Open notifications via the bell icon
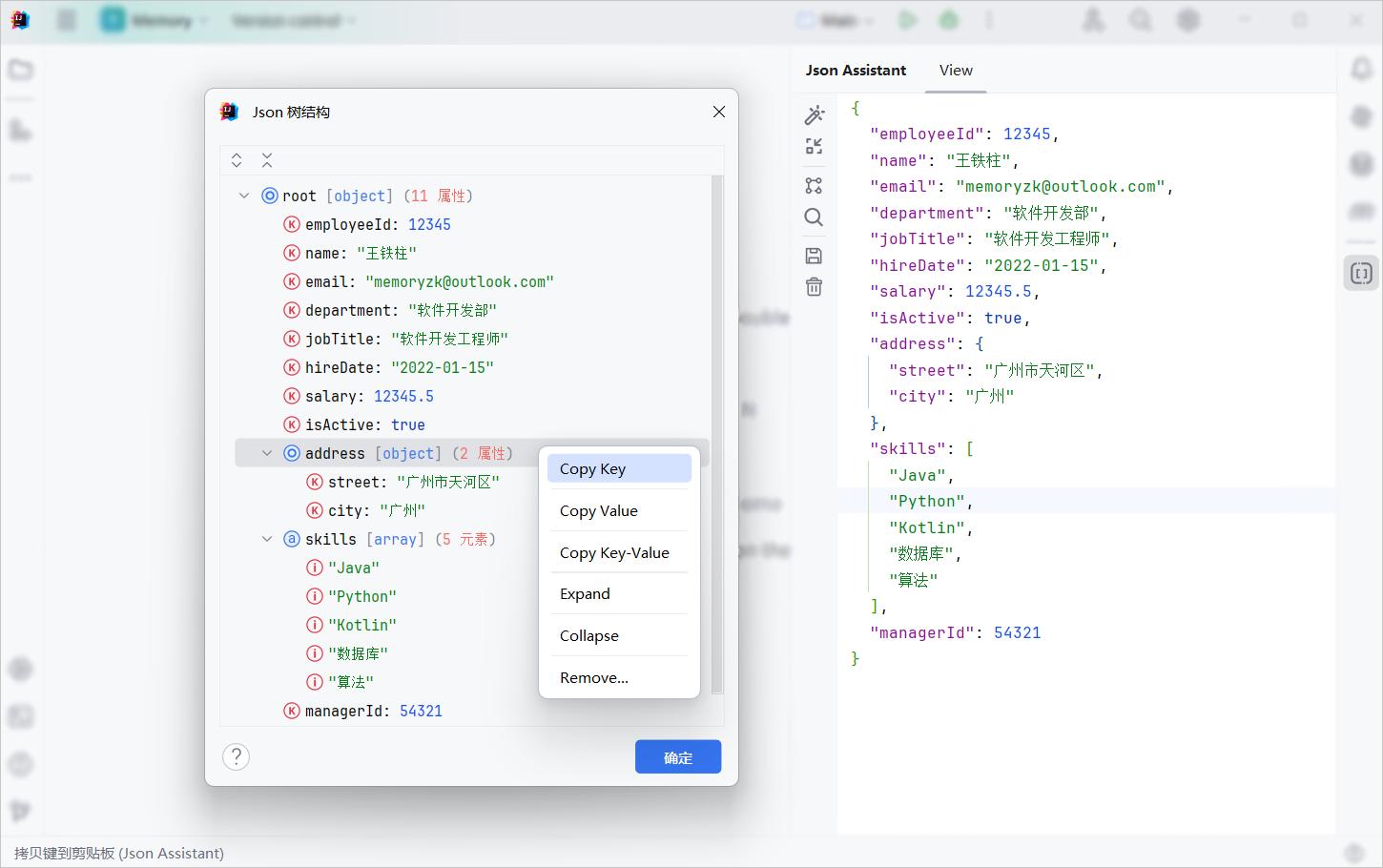 coord(1362,68)
